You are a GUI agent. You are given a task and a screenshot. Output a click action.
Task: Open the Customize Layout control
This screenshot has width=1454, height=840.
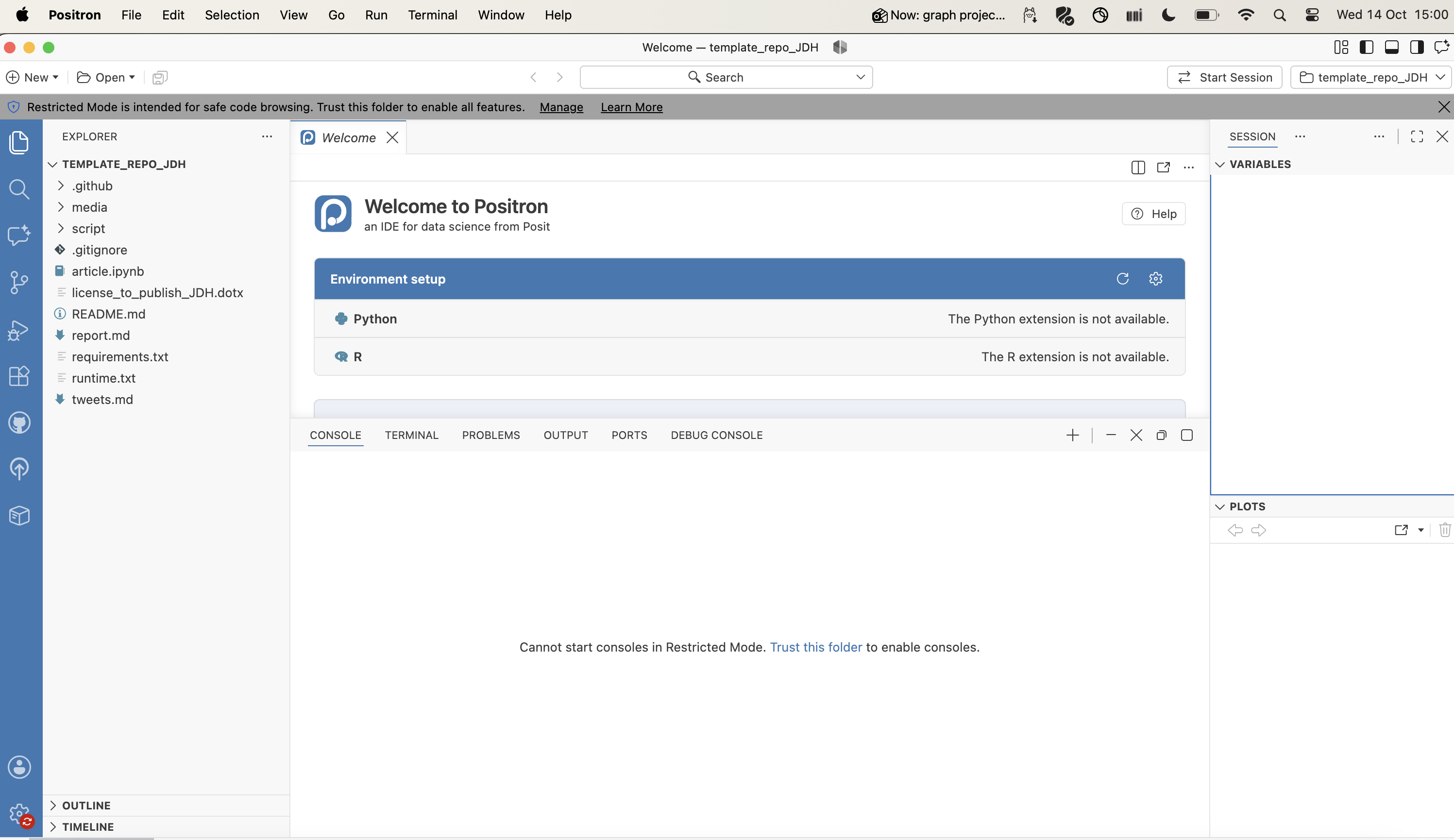pos(1341,47)
